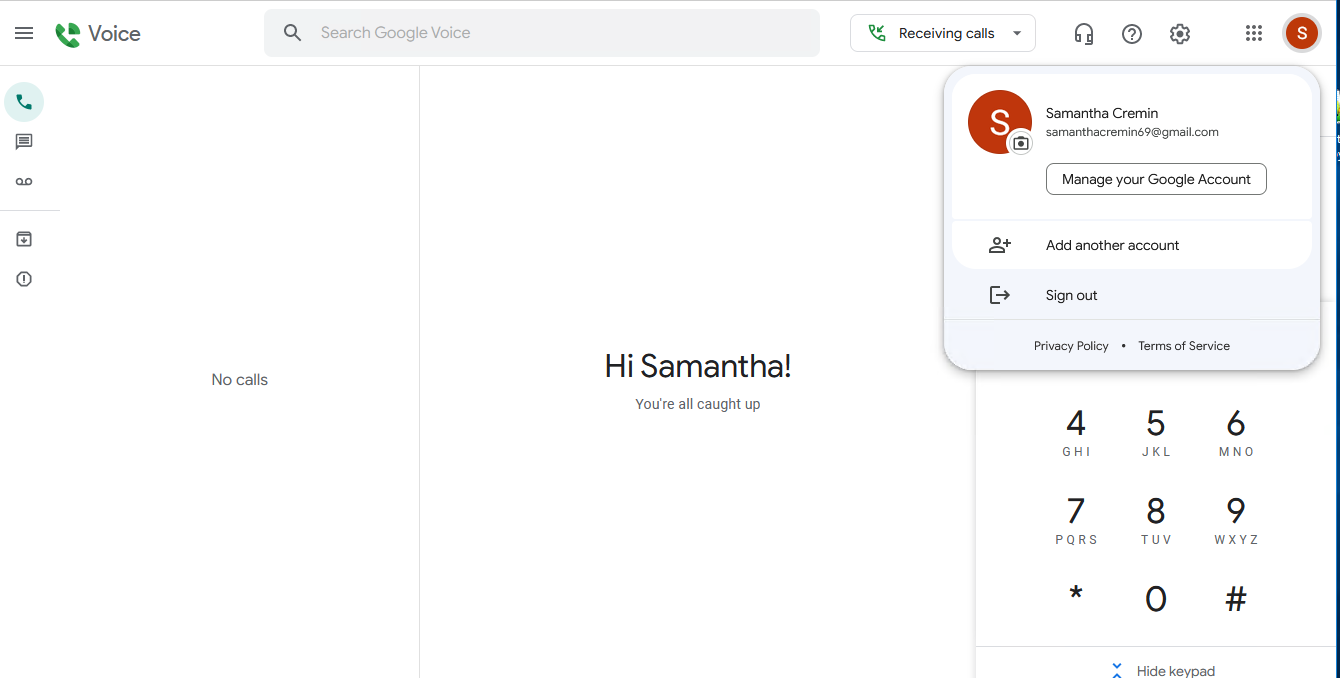Viewport: 1340px width, 678px height.
Task: Click the Google Voice logo
Action: [98, 34]
